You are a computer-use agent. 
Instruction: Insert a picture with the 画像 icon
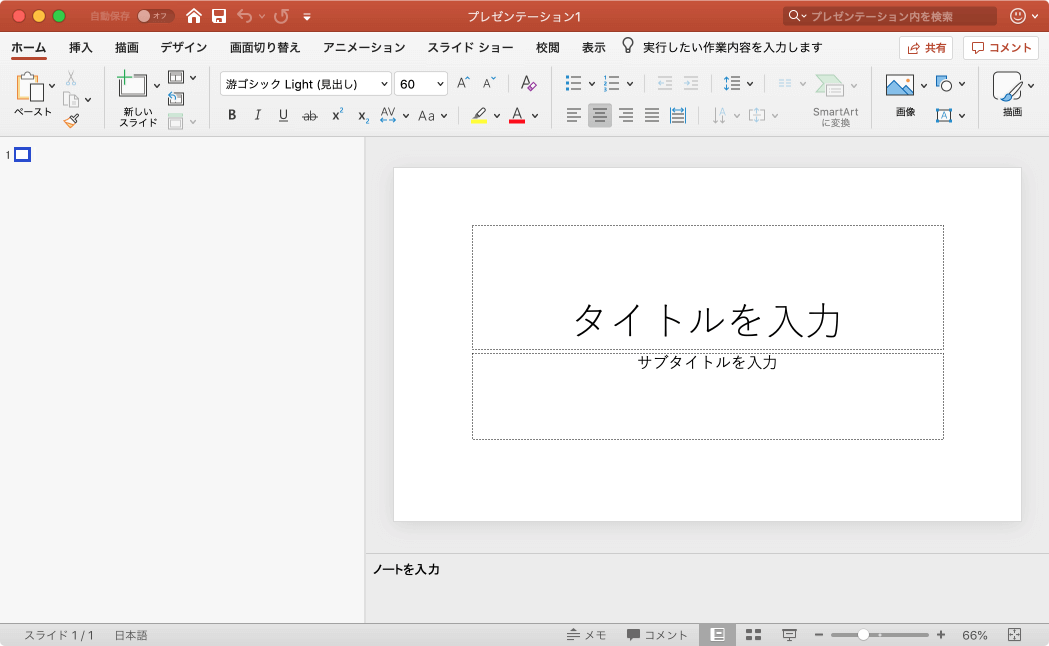tap(900, 86)
